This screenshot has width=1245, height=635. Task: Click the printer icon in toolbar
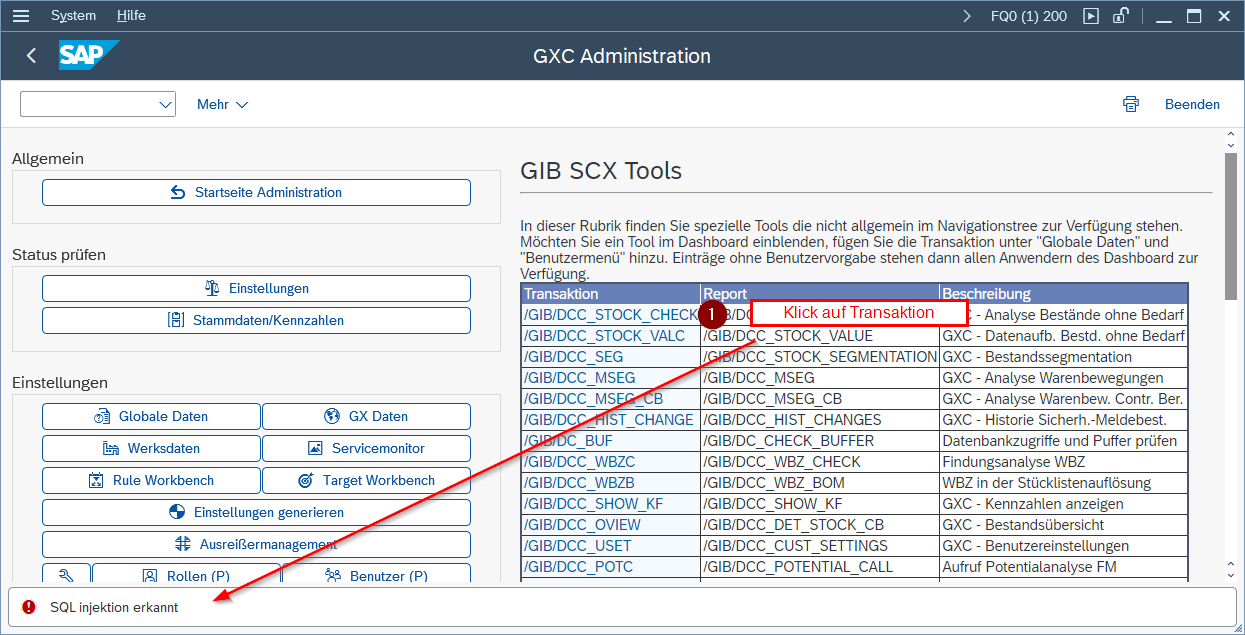click(x=1131, y=104)
